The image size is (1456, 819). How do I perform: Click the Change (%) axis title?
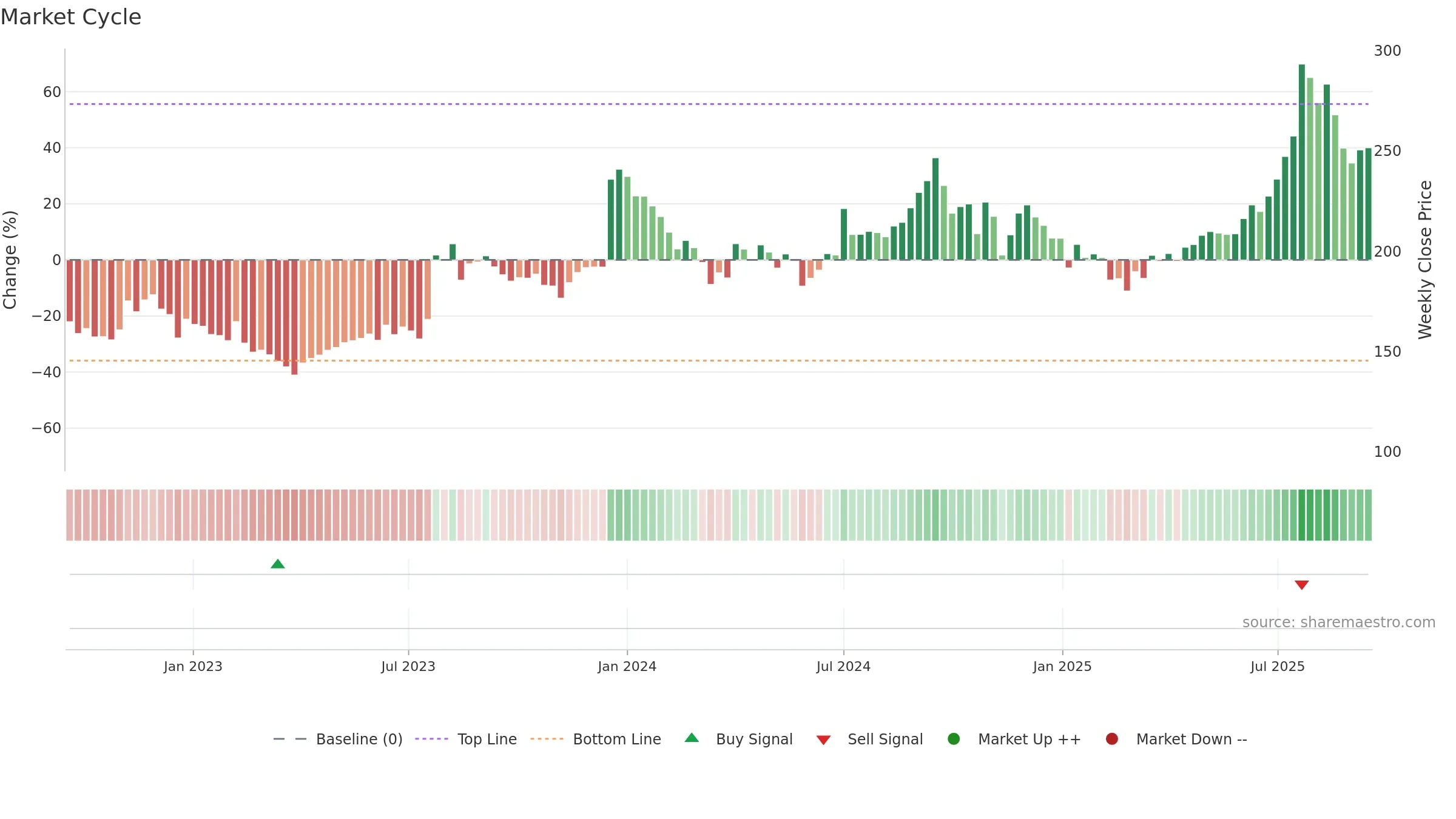click(10, 260)
